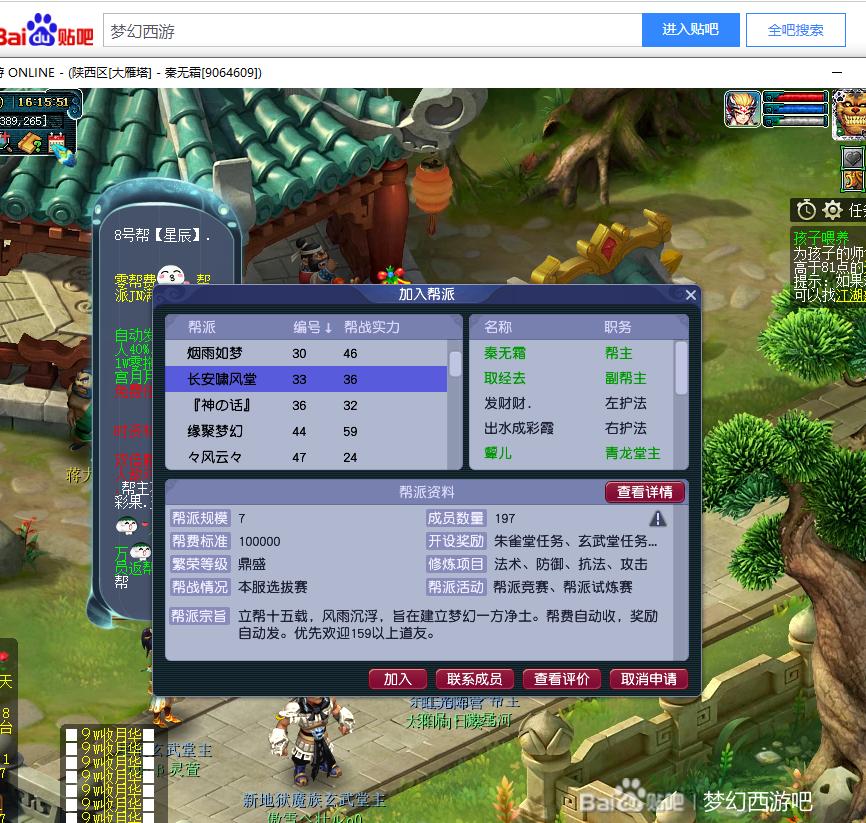Click the 帮派宗旨 description text
The width and height of the screenshot is (866, 823).
tap(448, 625)
